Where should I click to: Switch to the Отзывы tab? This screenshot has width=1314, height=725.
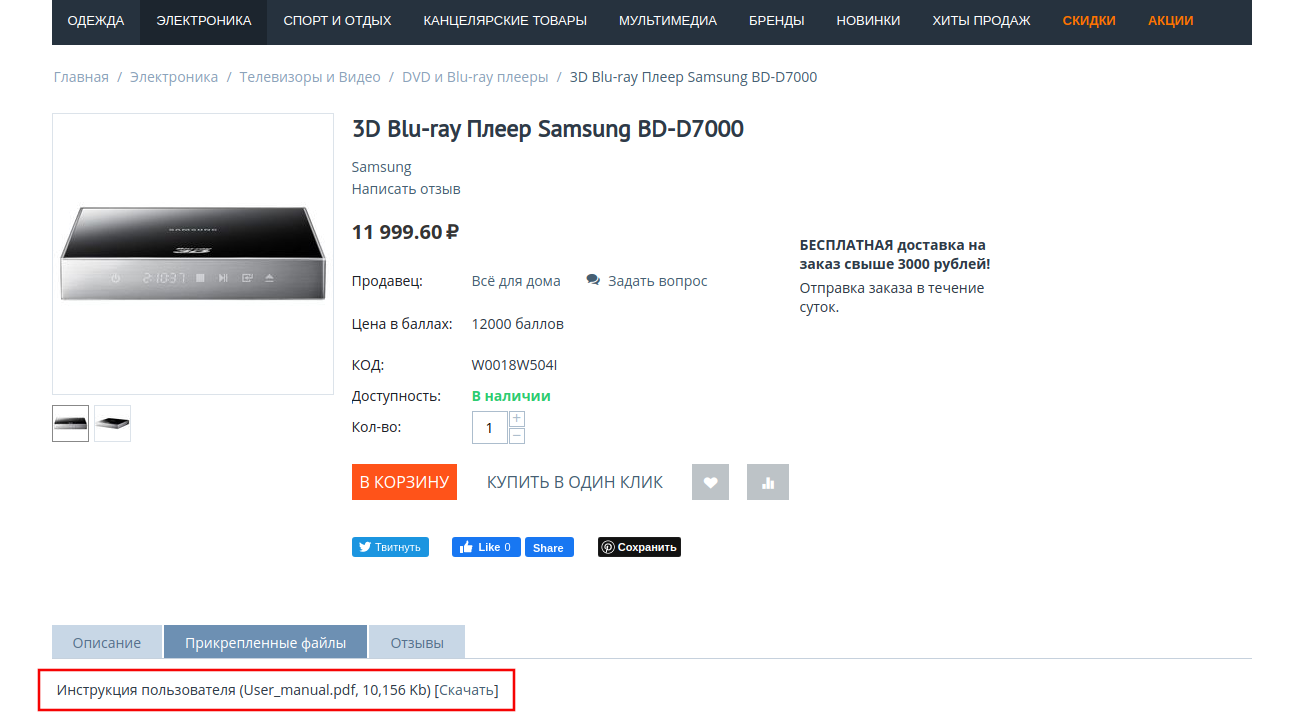pyautogui.click(x=417, y=642)
